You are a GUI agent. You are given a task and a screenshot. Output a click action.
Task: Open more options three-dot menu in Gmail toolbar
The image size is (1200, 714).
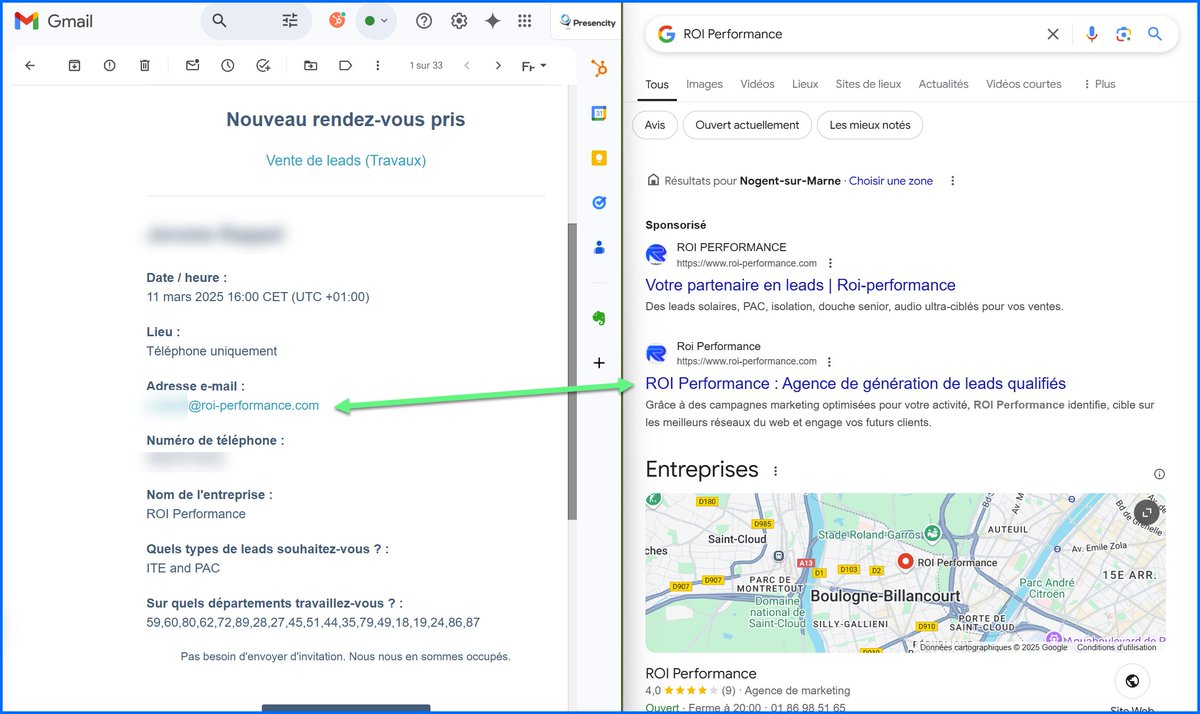point(377,65)
